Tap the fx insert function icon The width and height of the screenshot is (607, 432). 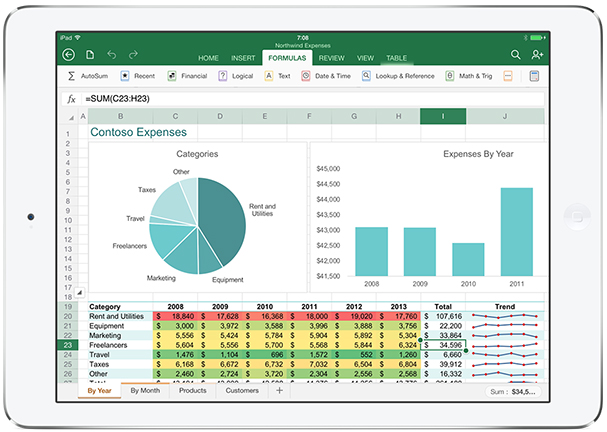(x=71, y=99)
